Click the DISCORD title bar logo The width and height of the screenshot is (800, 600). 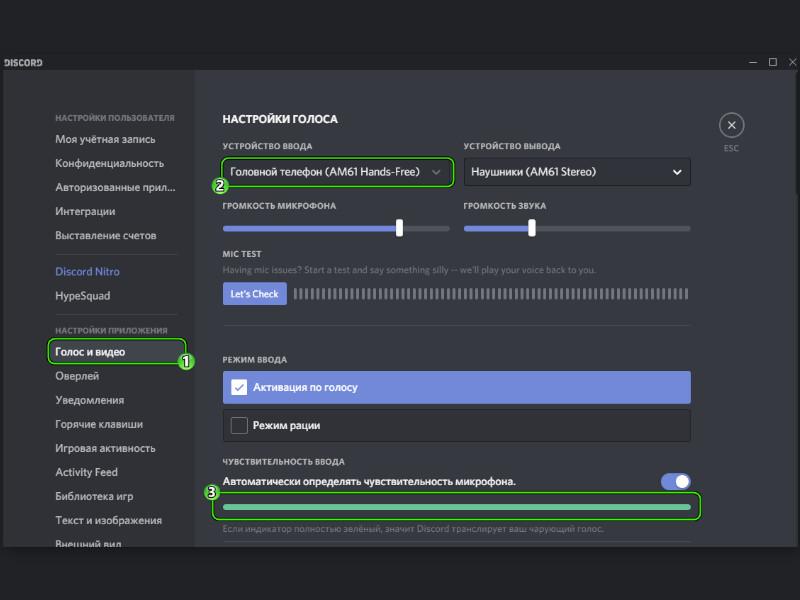coord(23,62)
